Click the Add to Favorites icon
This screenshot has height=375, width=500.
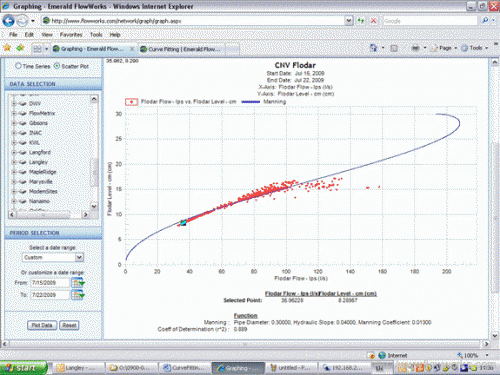pos(21,48)
